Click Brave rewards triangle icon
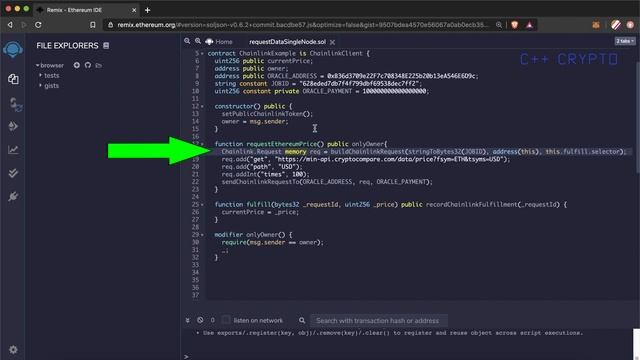640x360 pixels. point(529,25)
